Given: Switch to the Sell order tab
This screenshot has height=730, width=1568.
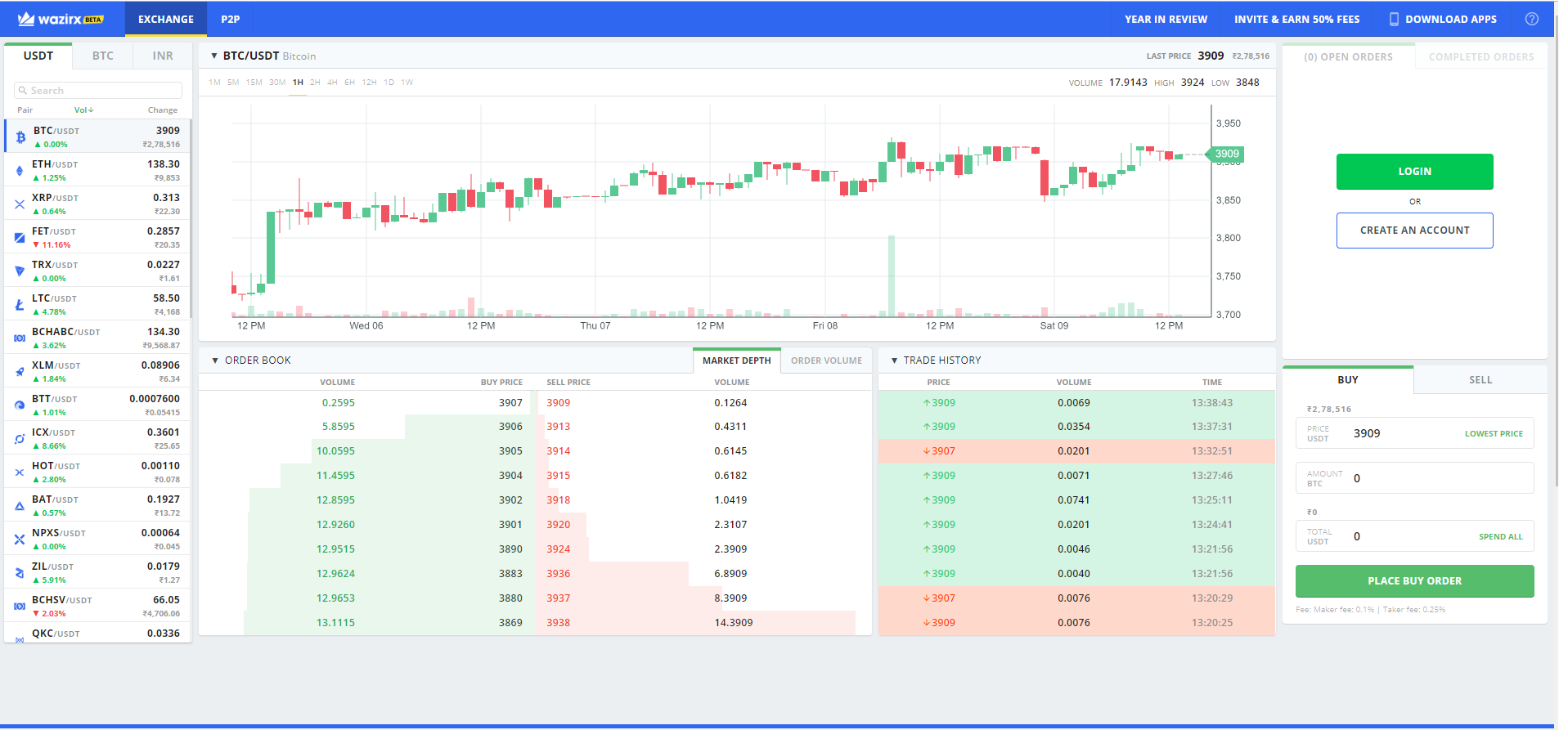Looking at the screenshot, I should (x=1480, y=380).
